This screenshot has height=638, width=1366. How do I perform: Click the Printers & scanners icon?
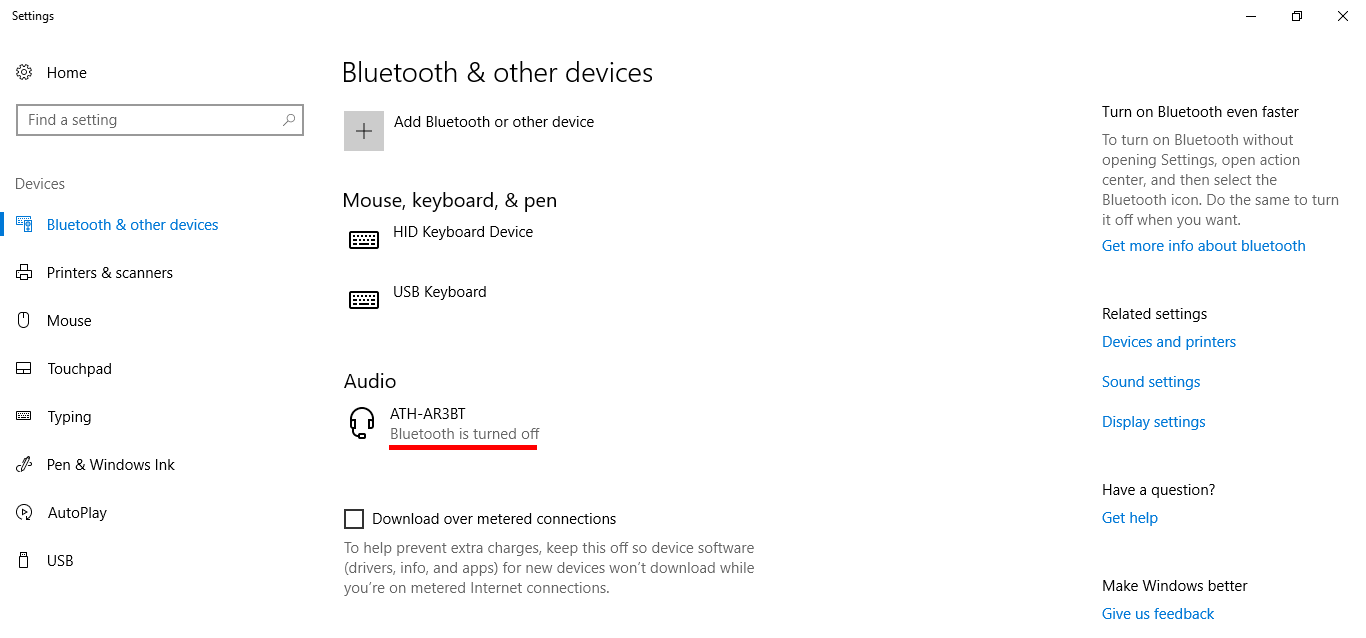coord(24,272)
